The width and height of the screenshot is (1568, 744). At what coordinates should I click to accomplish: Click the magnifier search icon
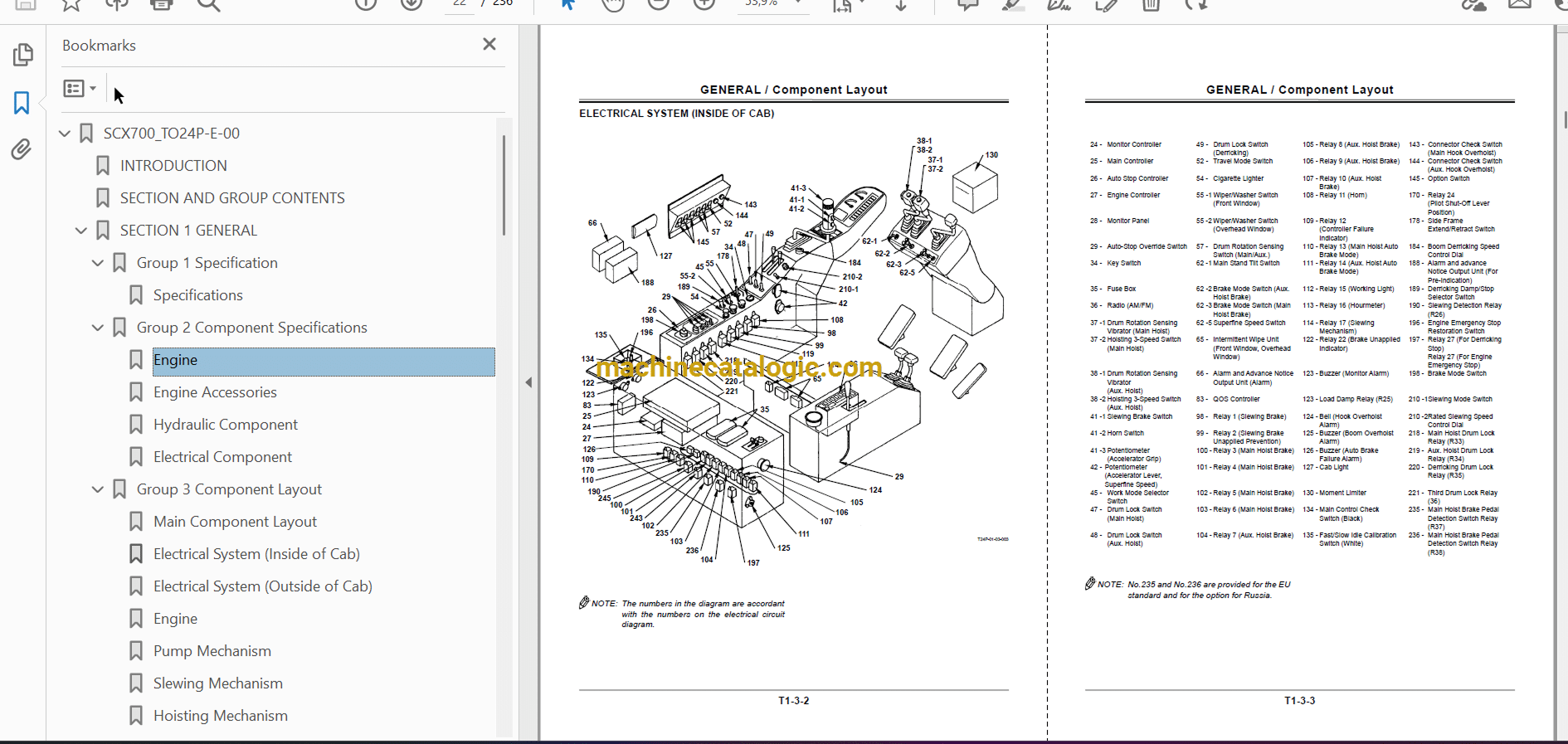coord(208,5)
